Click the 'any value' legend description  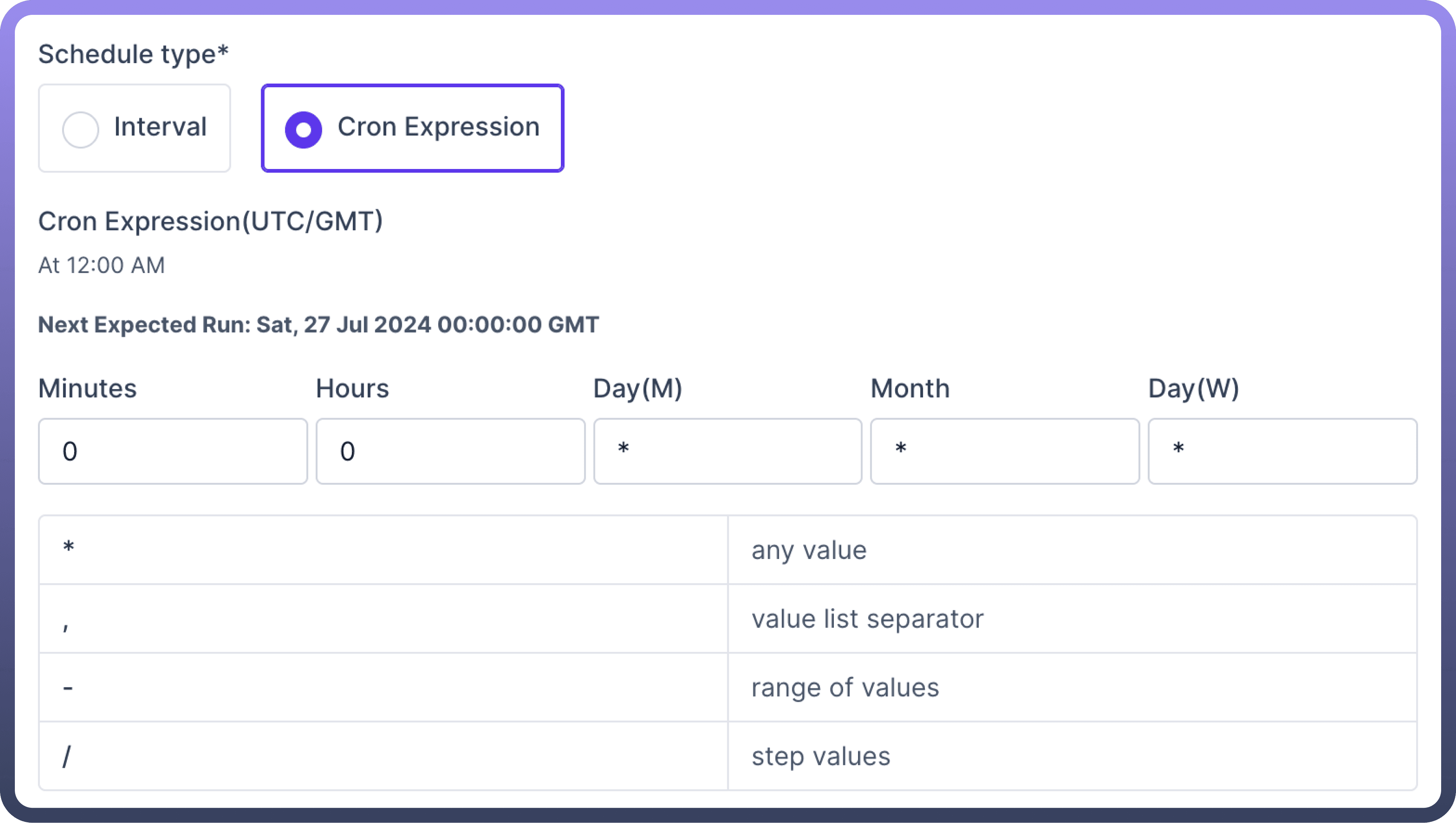(x=809, y=550)
